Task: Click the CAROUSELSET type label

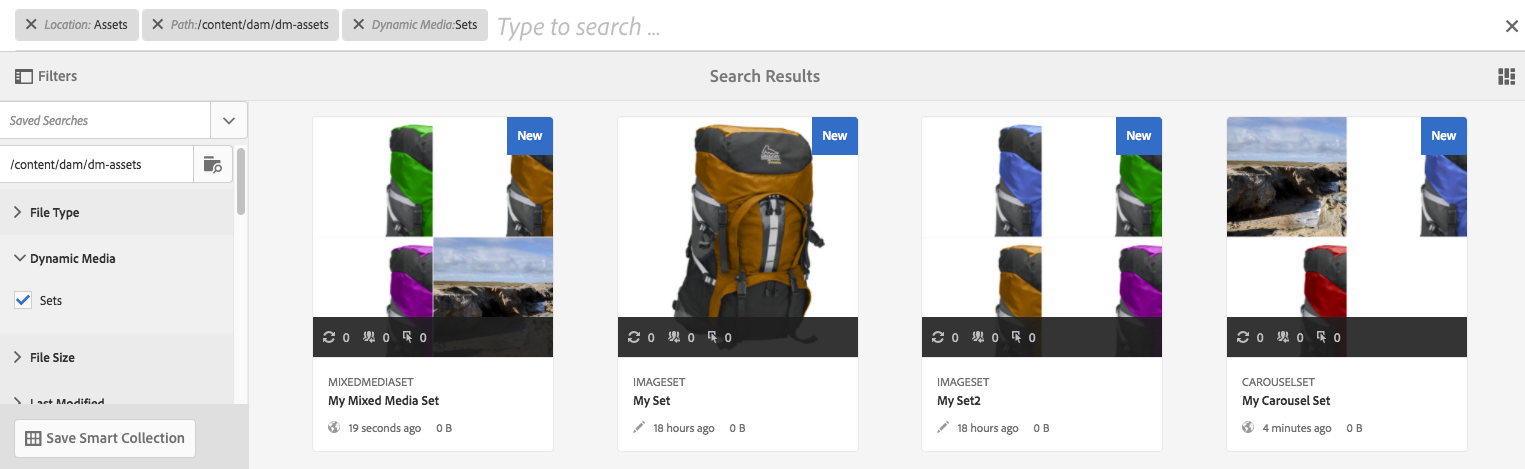Action: [1278, 382]
